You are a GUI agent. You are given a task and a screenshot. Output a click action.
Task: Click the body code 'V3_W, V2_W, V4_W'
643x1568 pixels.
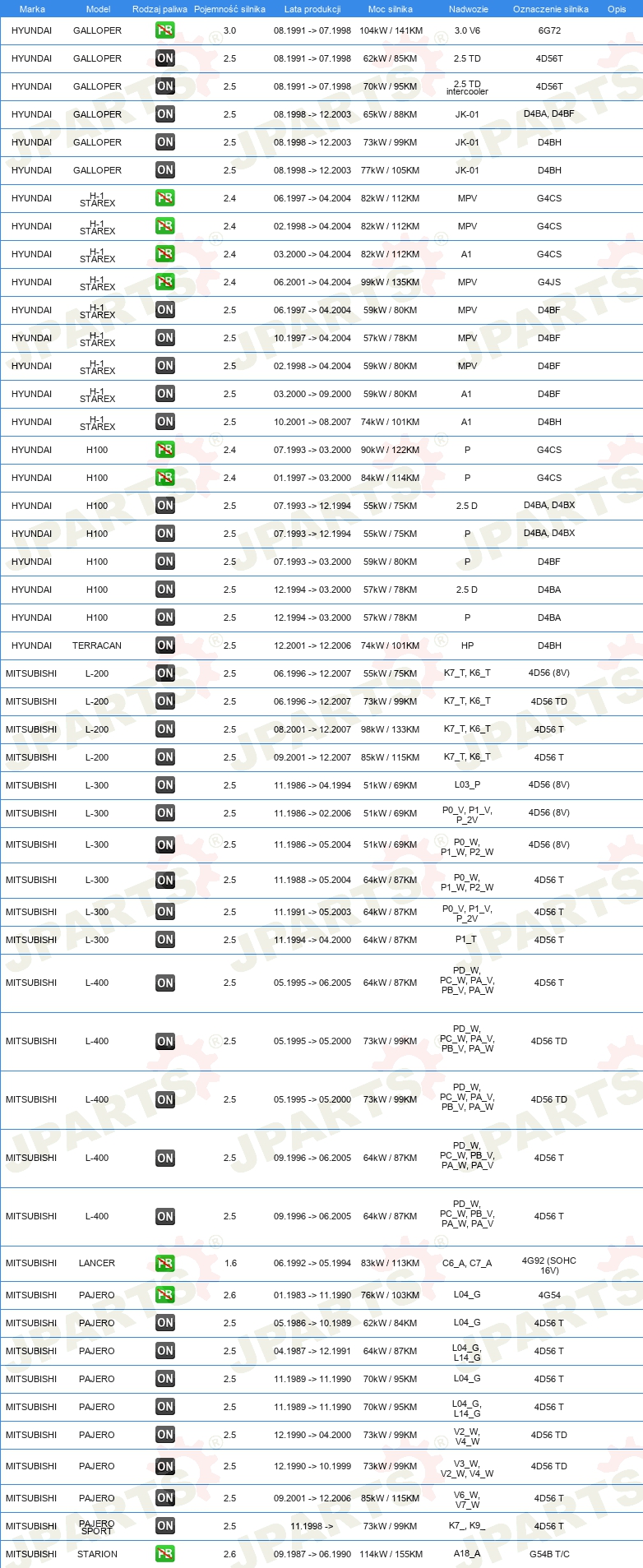(x=467, y=1469)
